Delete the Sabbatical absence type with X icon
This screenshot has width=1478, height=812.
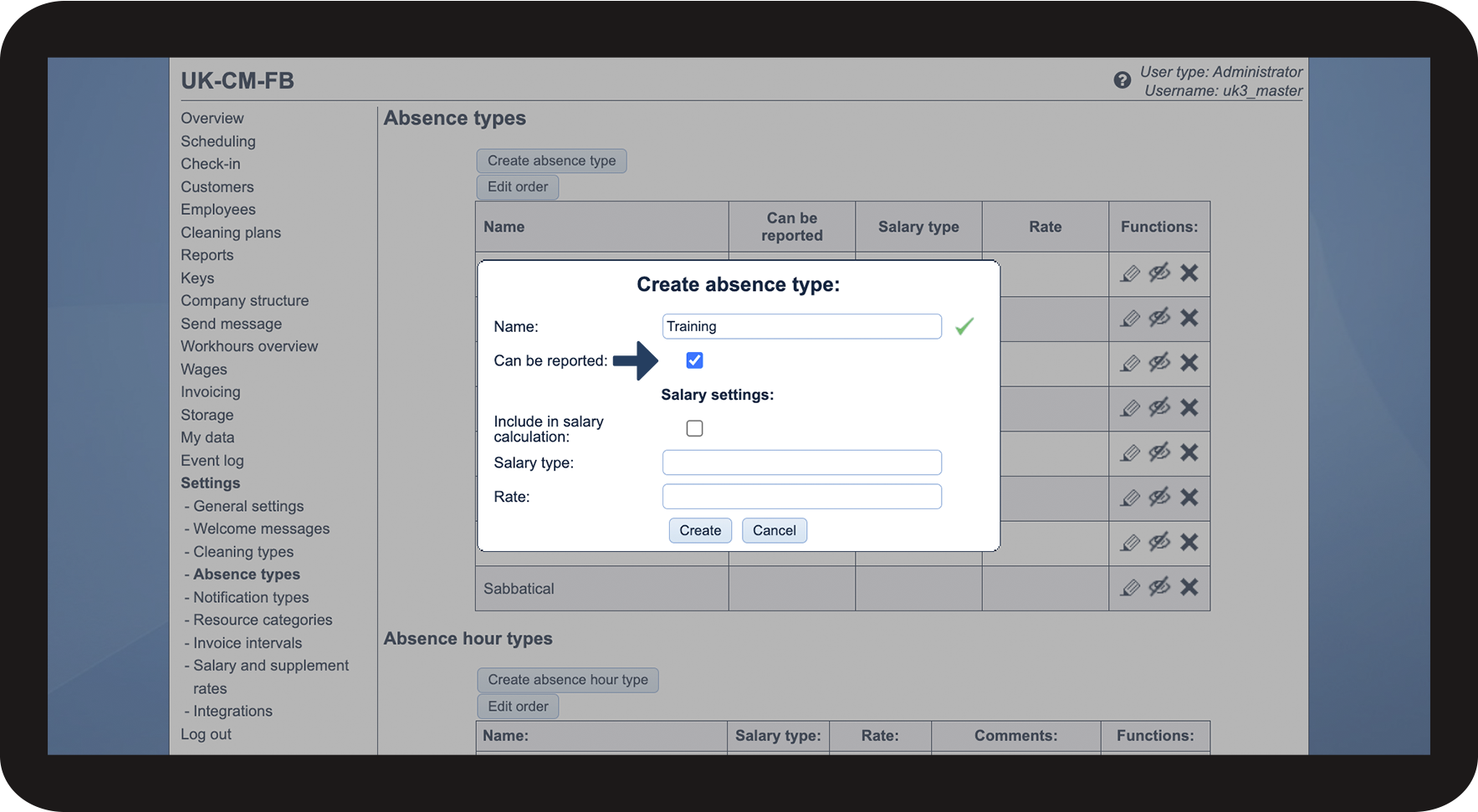pos(1189,587)
